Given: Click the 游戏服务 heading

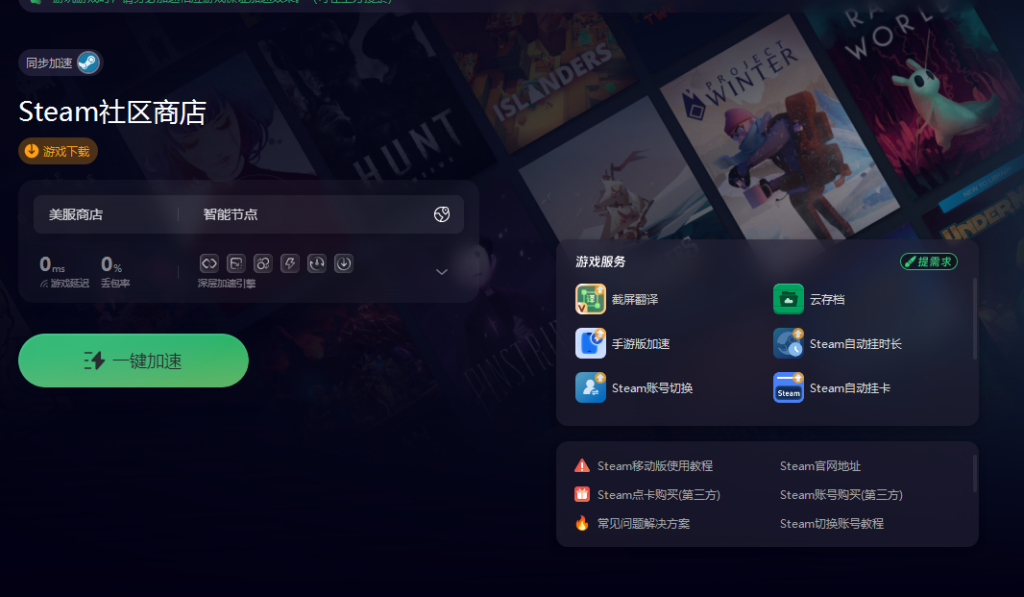Looking at the screenshot, I should [600, 262].
